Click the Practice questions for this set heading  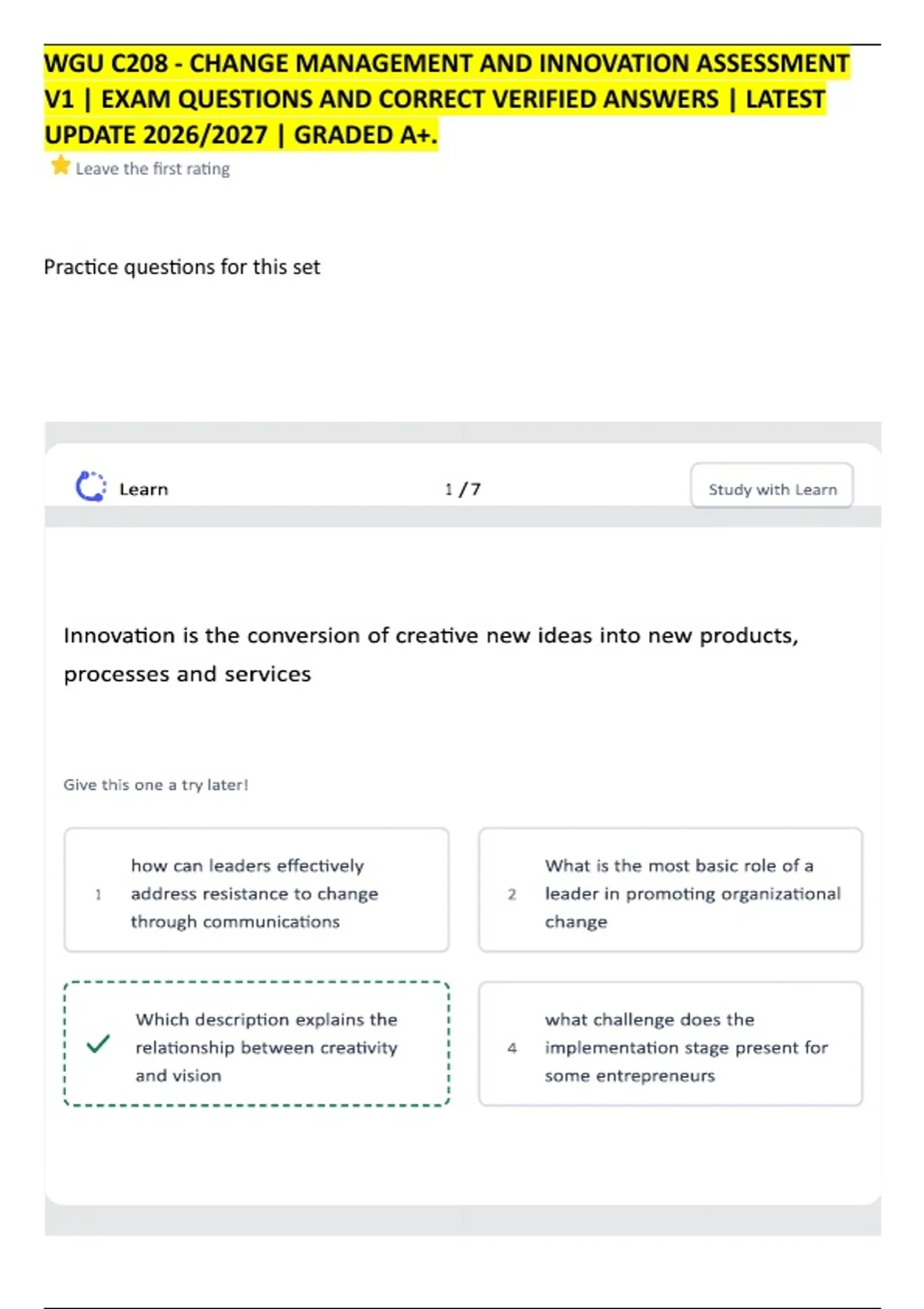(x=182, y=267)
